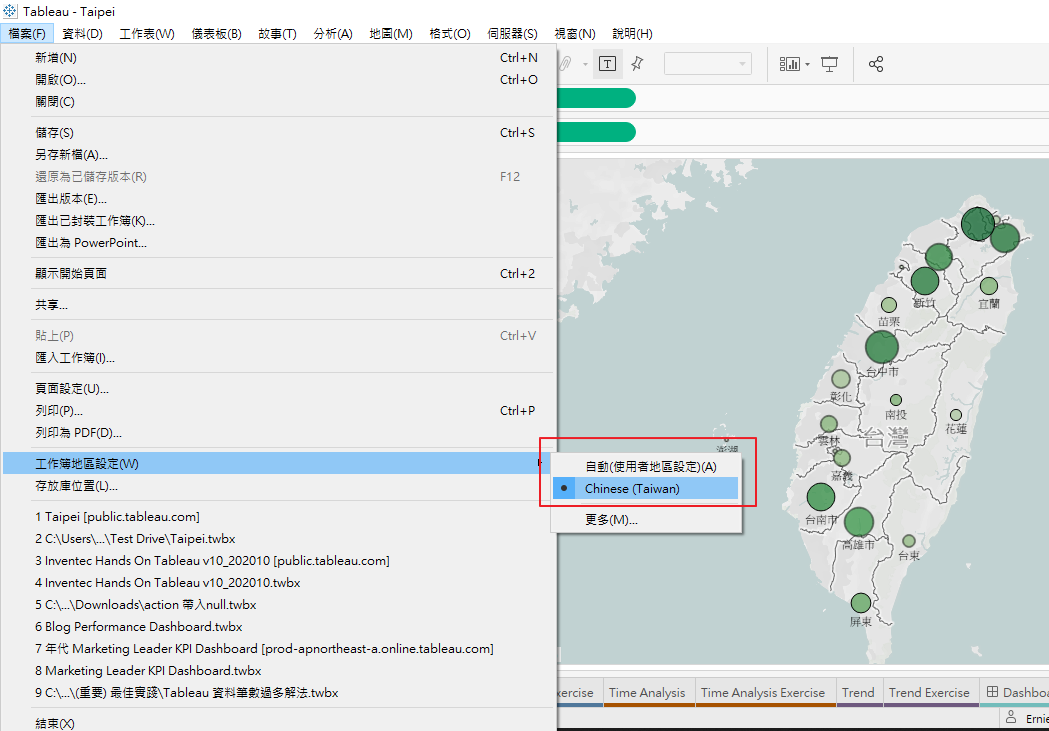Choose 開啟(O)... from File menu
Image resolution: width=1049 pixels, height=731 pixels.
click(x=278, y=80)
